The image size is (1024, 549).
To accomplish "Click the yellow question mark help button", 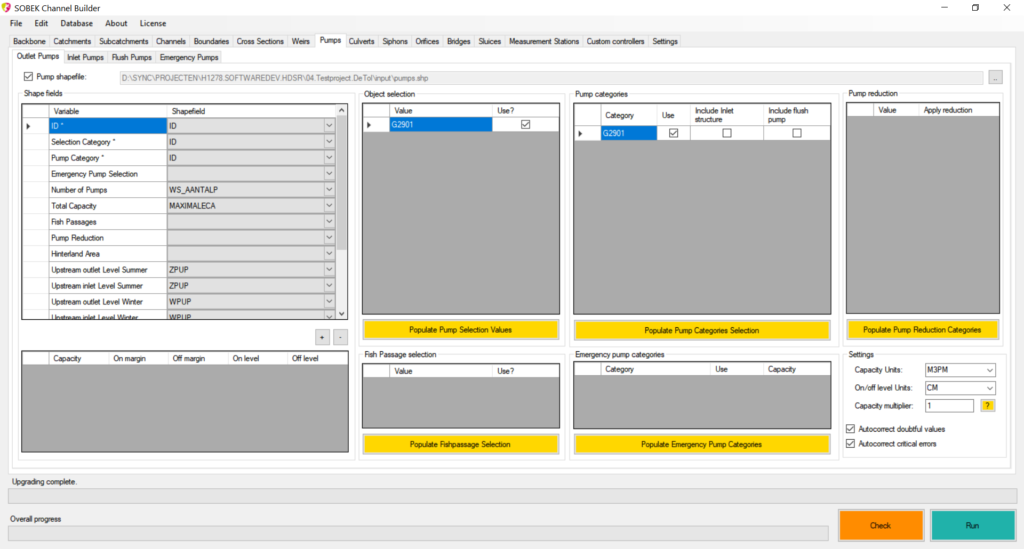I will [x=987, y=405].
